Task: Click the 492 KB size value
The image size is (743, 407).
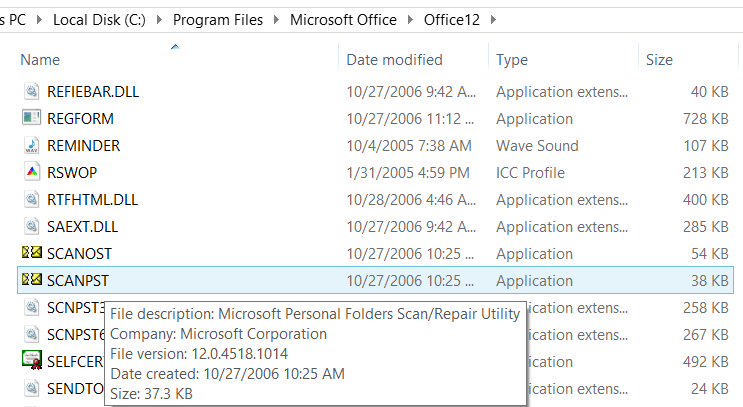Action: (706, 362)
